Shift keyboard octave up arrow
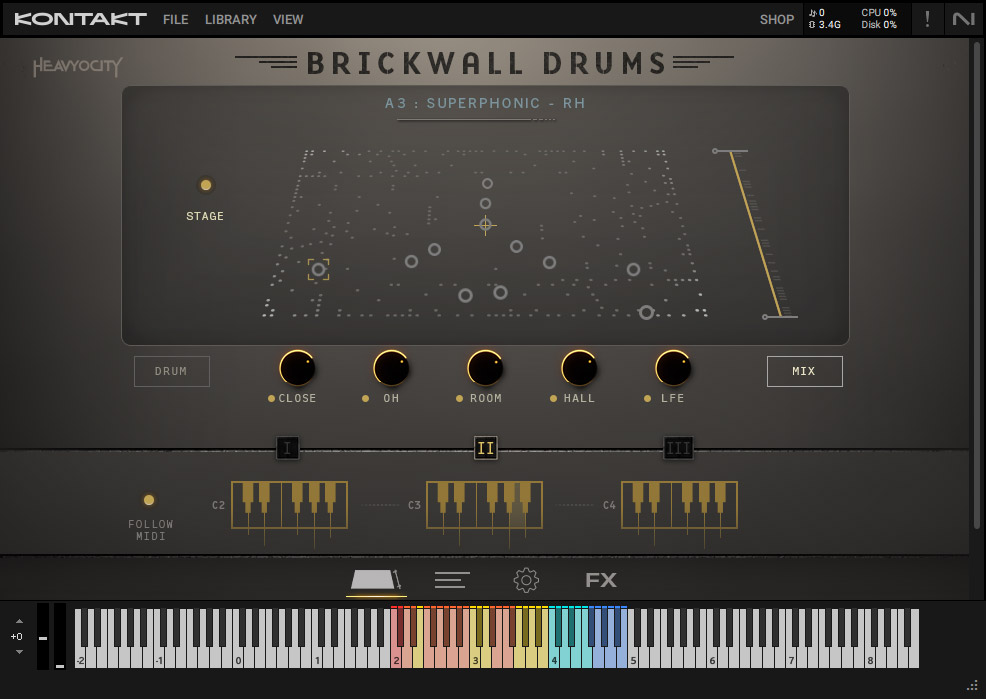 point(19,621)
